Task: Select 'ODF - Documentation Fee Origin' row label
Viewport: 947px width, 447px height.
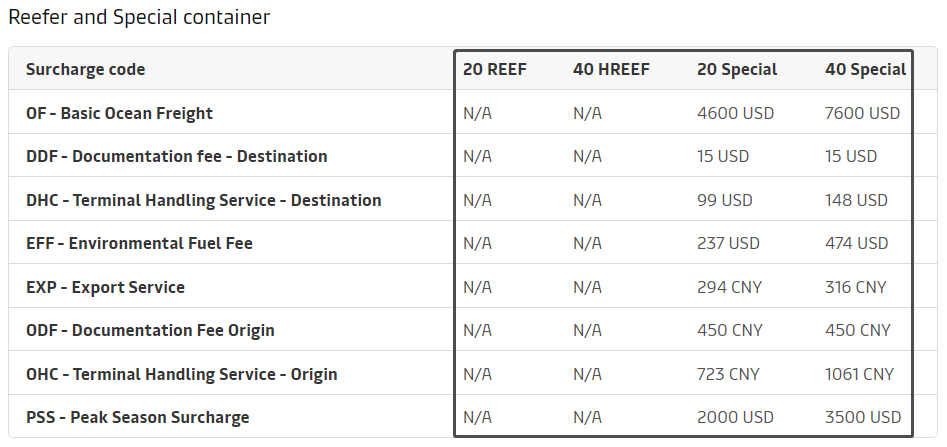Action: pos(150,331)
